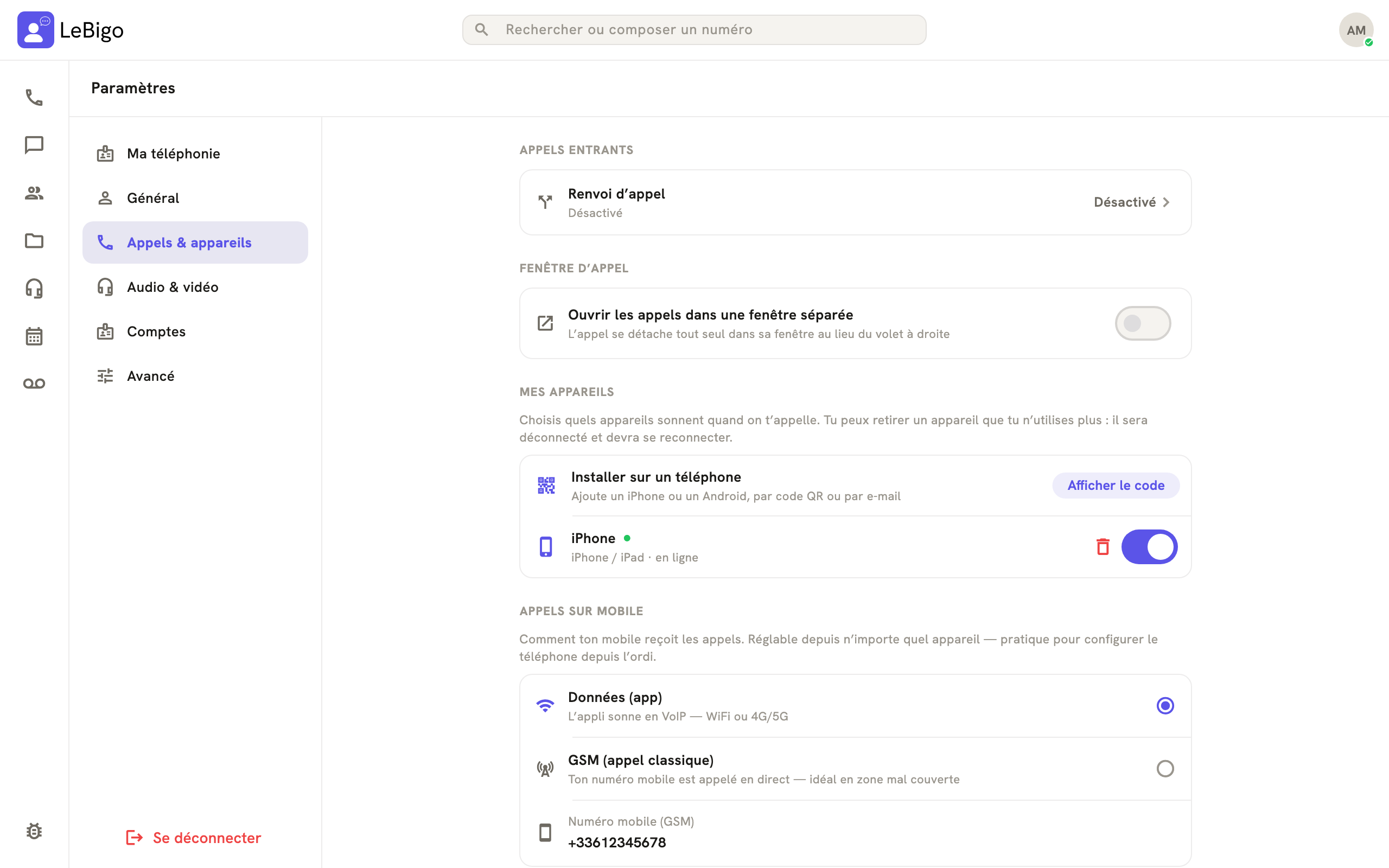Screen dimensions: 1389x868
Task: Click the bug report icon at sidebar bottom
Action: click(x=34, y=831)
